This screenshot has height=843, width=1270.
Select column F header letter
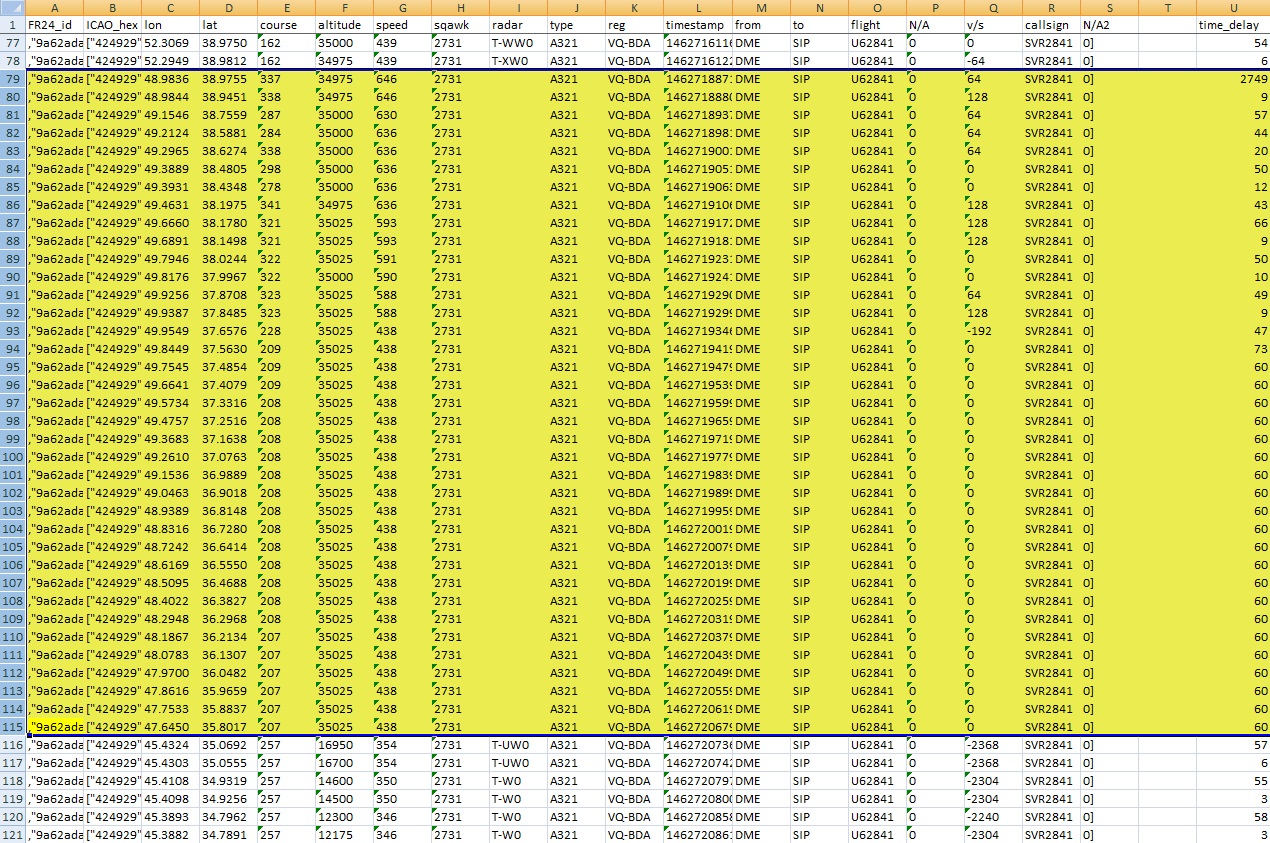343,7
